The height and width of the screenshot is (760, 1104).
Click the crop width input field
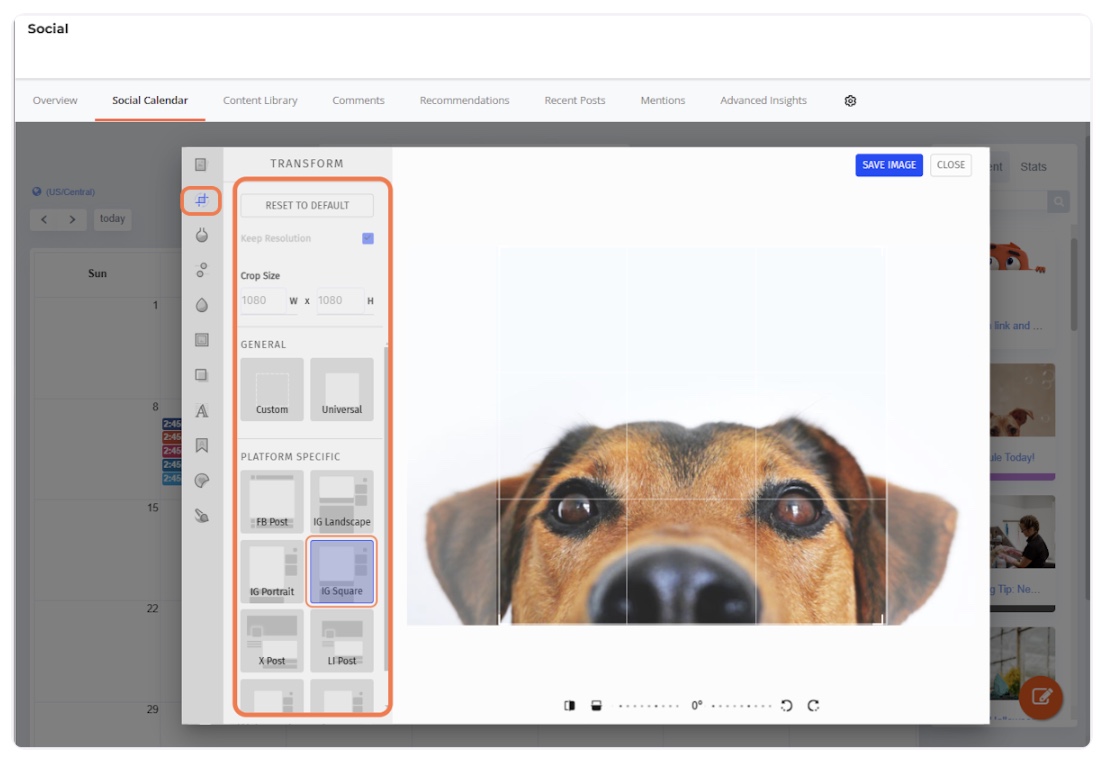point(263,301)
